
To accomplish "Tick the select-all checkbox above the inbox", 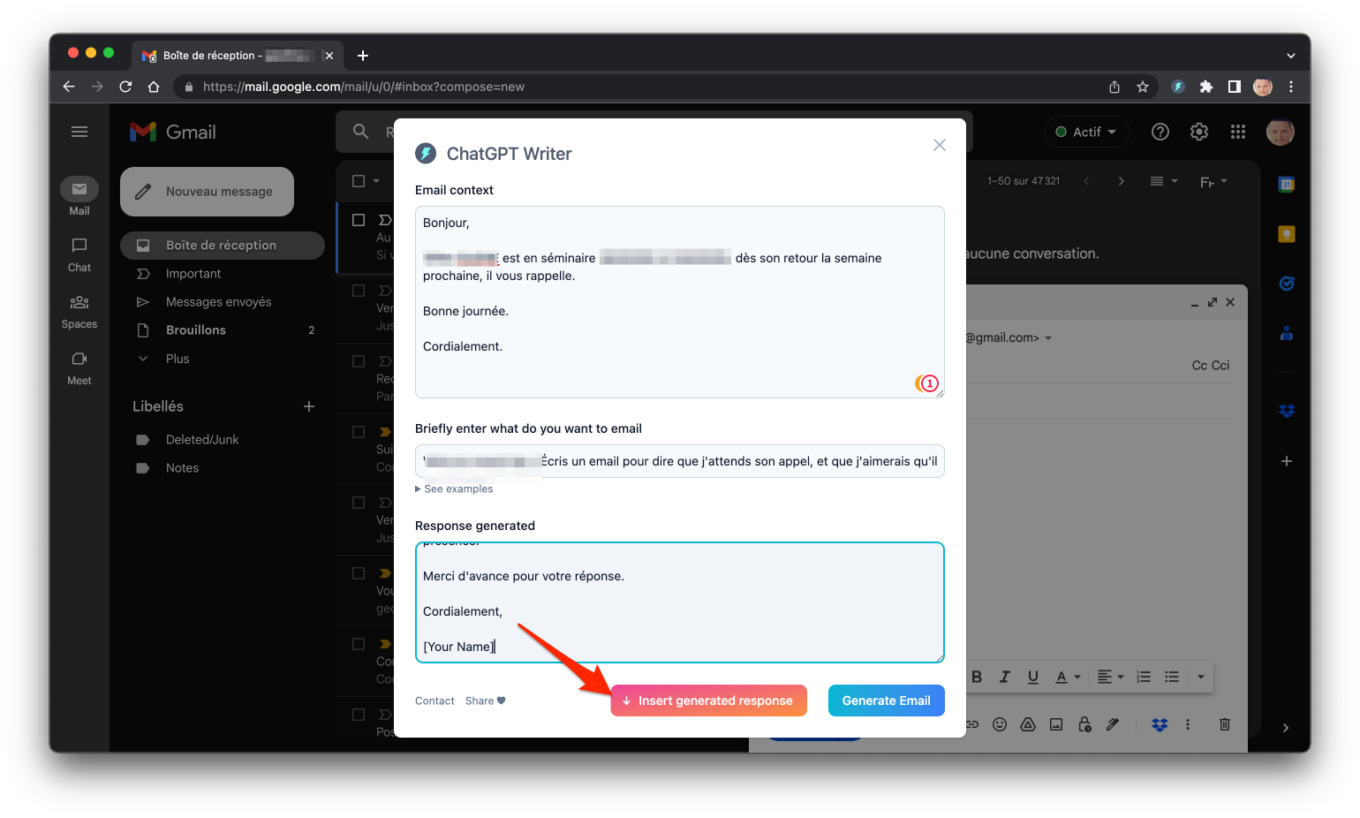I will 359,181.
